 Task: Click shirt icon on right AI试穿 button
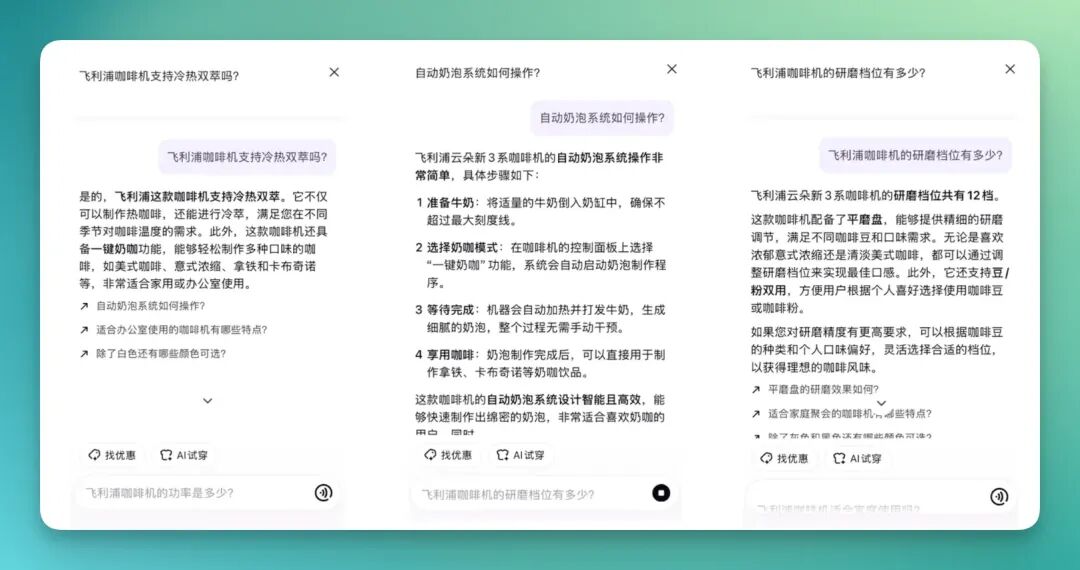839,458
